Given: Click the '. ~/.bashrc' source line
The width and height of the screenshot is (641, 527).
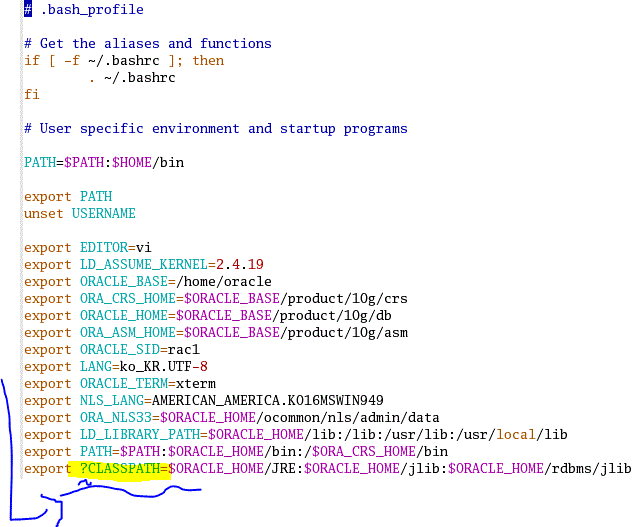Looking at the screenshot, I should [x=132, y=78].
